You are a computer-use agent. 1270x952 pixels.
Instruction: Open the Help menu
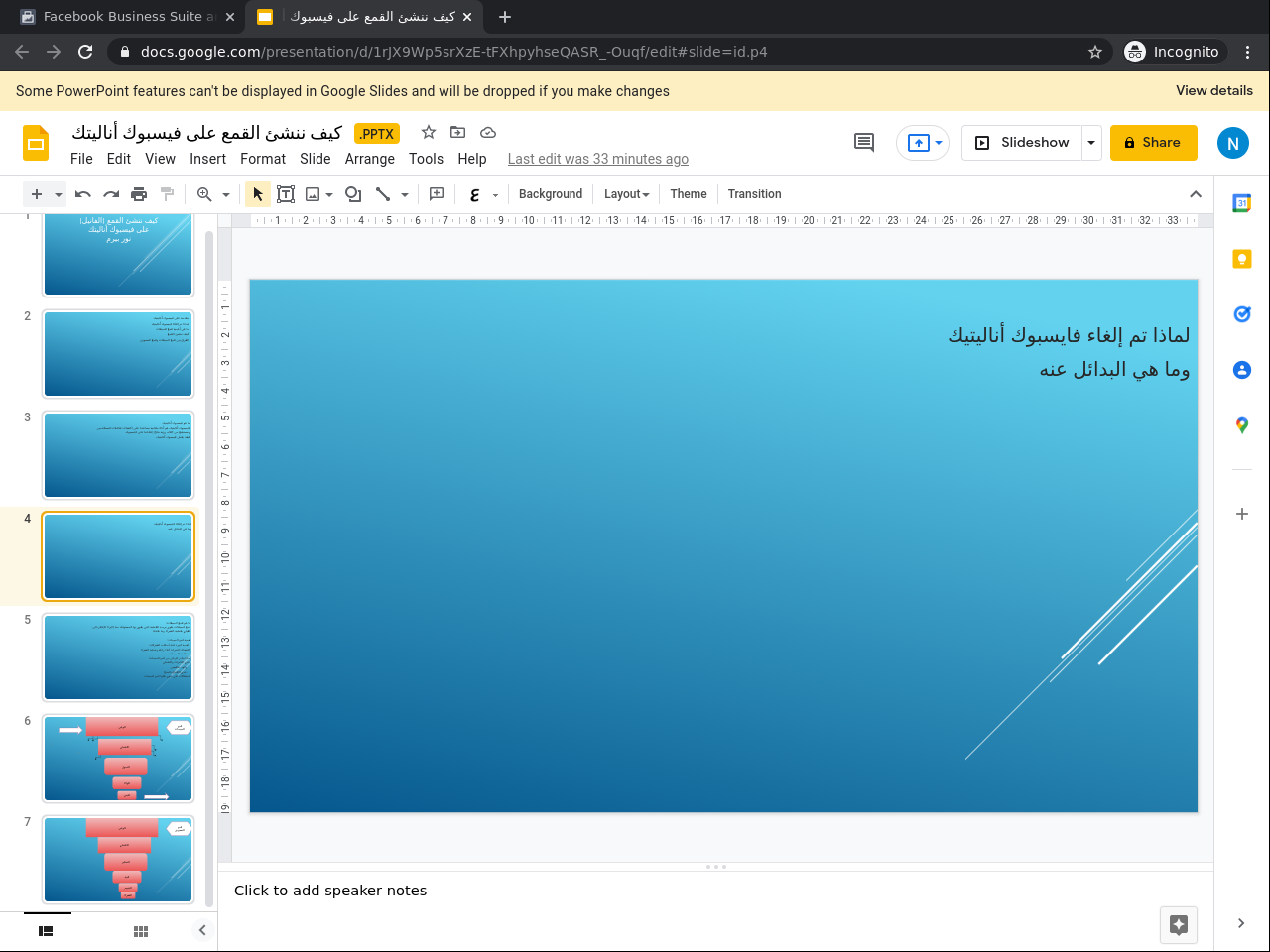[x=472, y=159]
